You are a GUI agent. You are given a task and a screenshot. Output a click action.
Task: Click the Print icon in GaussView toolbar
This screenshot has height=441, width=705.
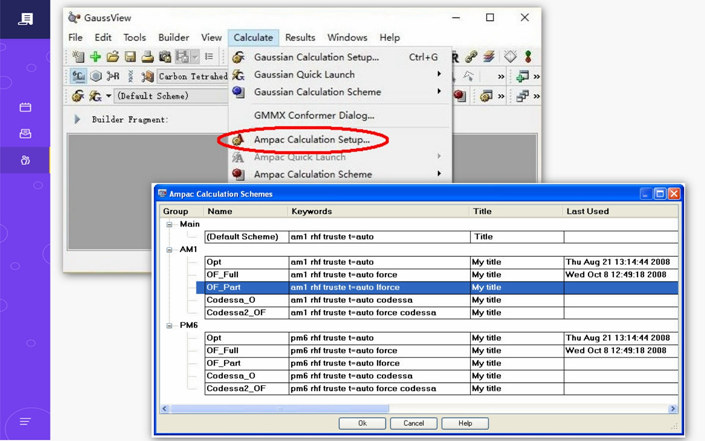(x=147, y=57)
